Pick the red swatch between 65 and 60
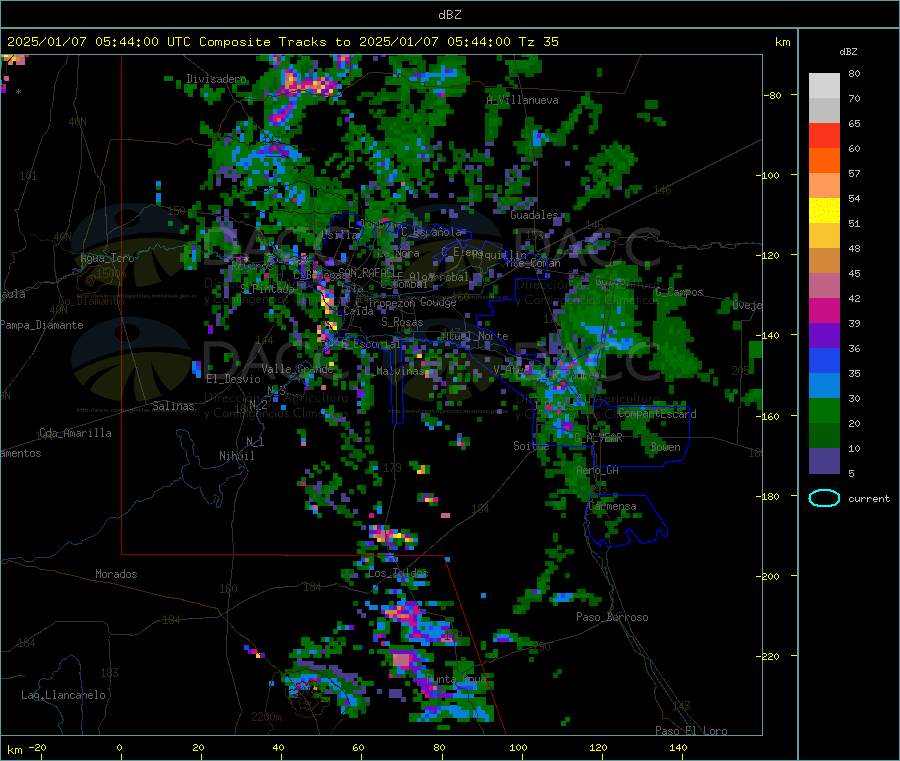Image resolution: width=900 pixels, height=761 pixels. [824, 135]
